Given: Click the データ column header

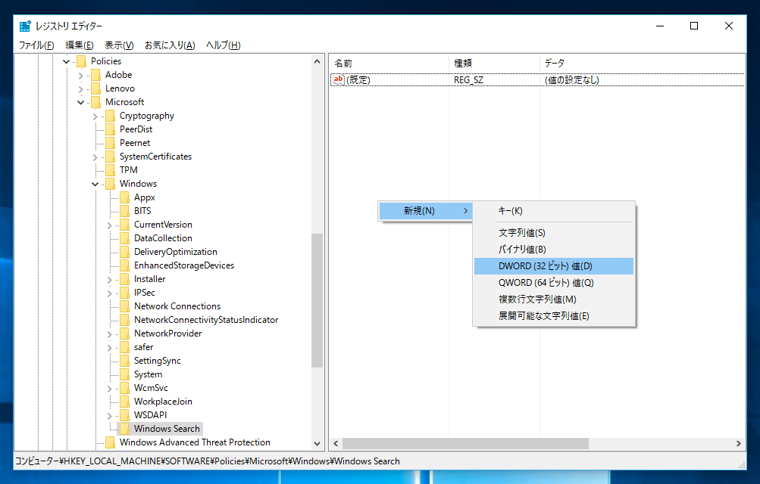Looking at the screenshot, I should pos(642,63).
